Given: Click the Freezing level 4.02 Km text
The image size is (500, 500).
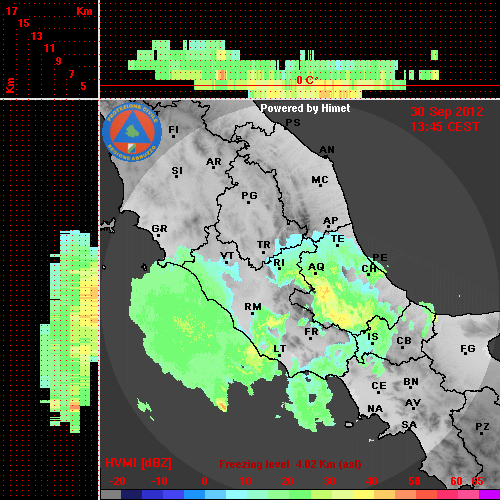Looking at the screenshot, I should click(x=290, y=464).
